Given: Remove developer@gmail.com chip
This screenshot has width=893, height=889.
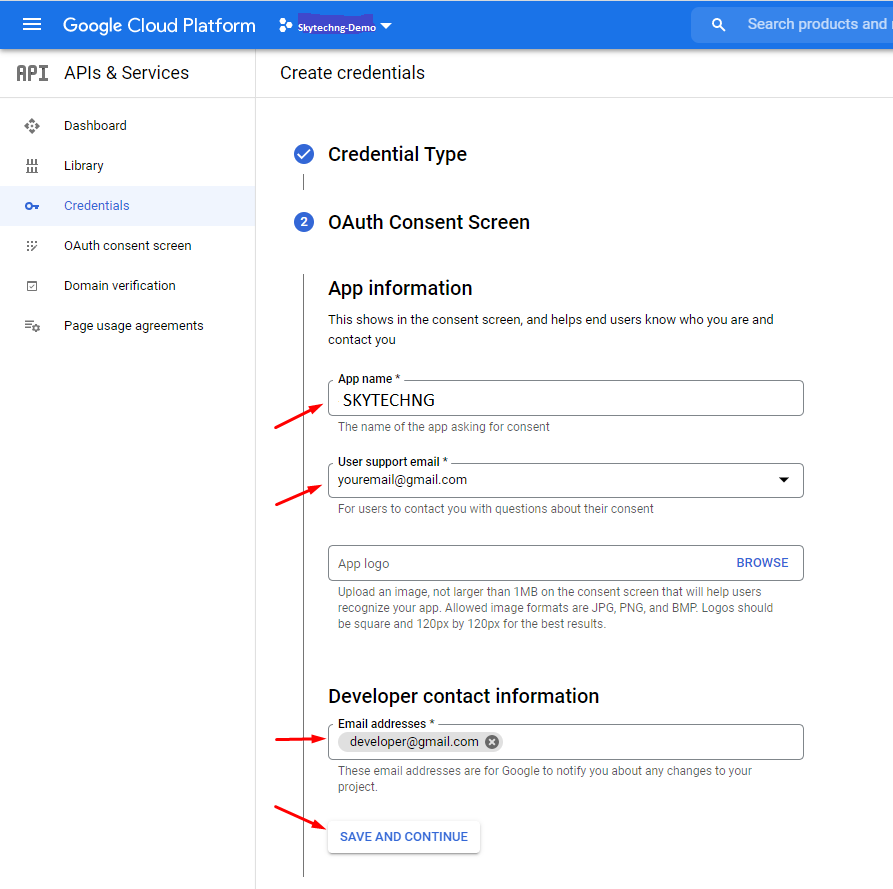Looking at the screenshot, I should [x=492, y=741].
